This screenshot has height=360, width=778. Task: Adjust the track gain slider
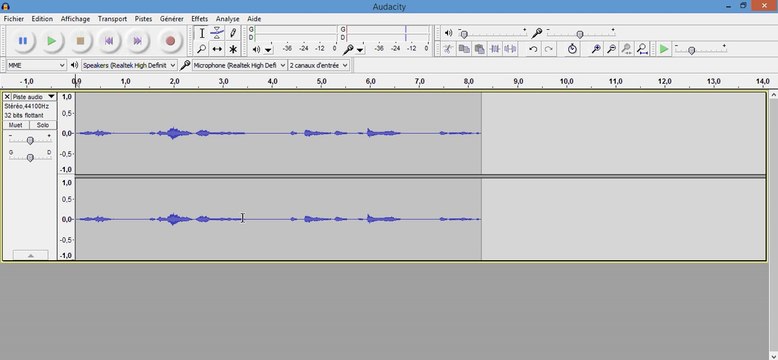point(30,141)
